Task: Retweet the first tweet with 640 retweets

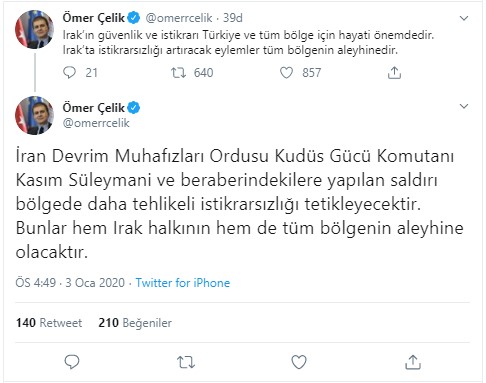Action: [x=178, y=73]
